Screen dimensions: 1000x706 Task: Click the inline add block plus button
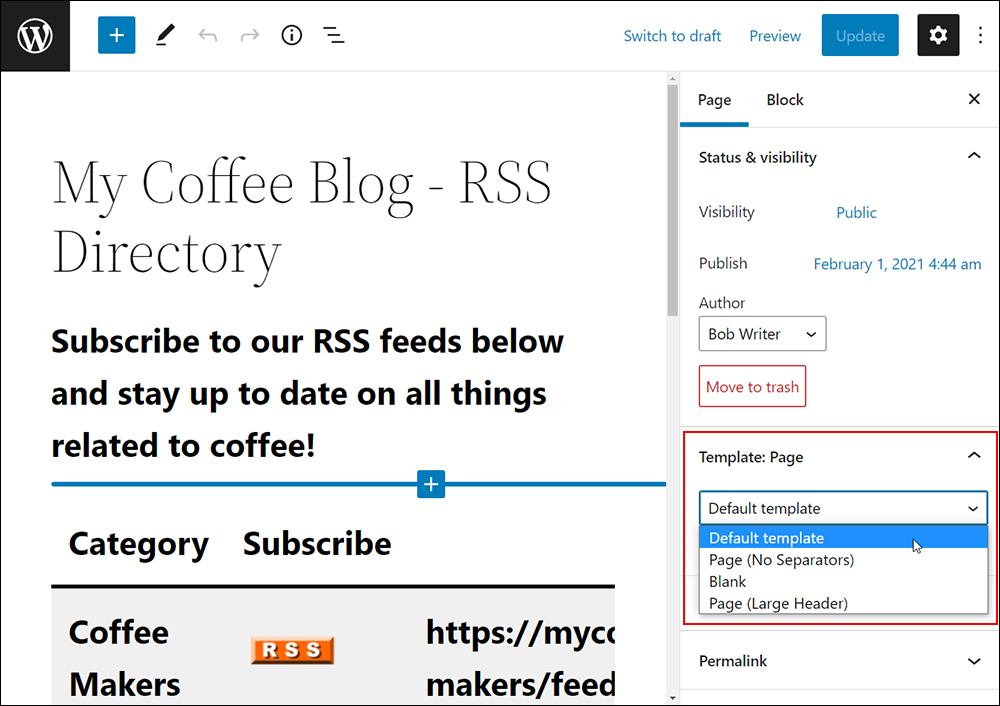coord(431,484)
